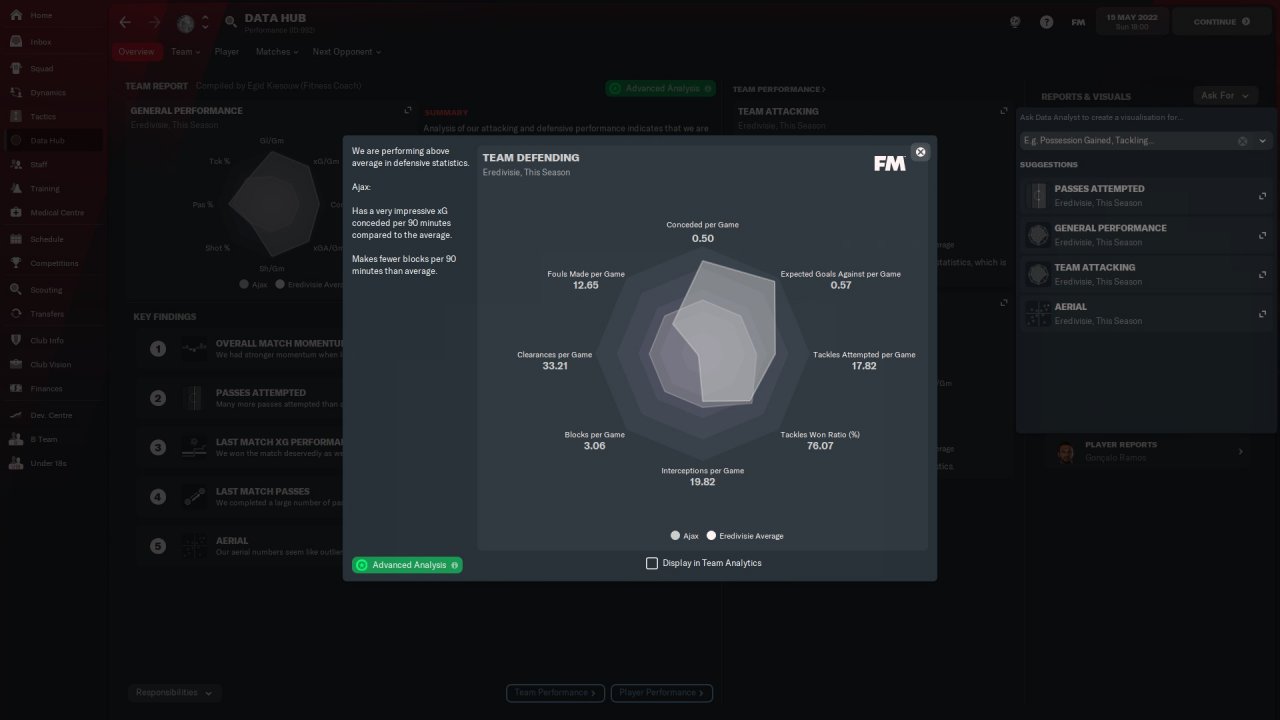The height and width of the screenshot is (720, 1280).
Task: Expand the data analyst search suggestions chevron
Action: pyautogui.click(x=1262, y=141)
